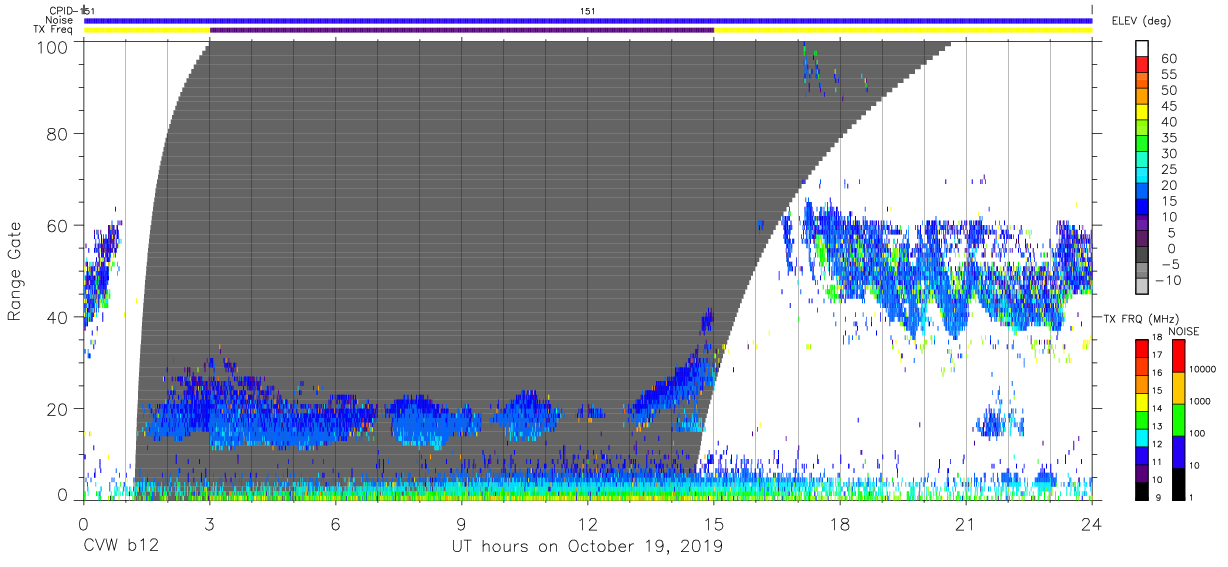Click the '6' tick on the UT hours axis
Viewport: 1228px width, 567px height.
pos(336,524)
